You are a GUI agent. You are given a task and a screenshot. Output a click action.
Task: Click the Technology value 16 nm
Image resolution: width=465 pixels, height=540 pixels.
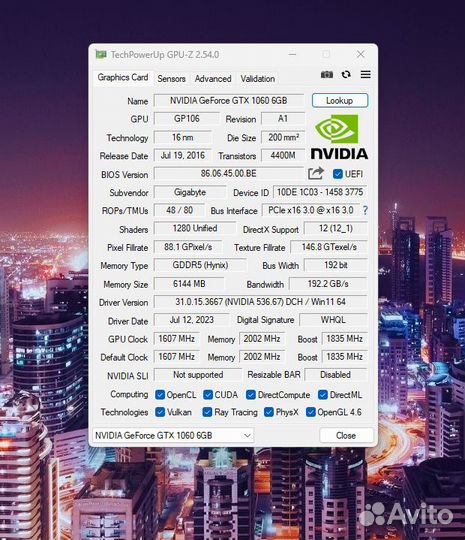click(183, 137)
